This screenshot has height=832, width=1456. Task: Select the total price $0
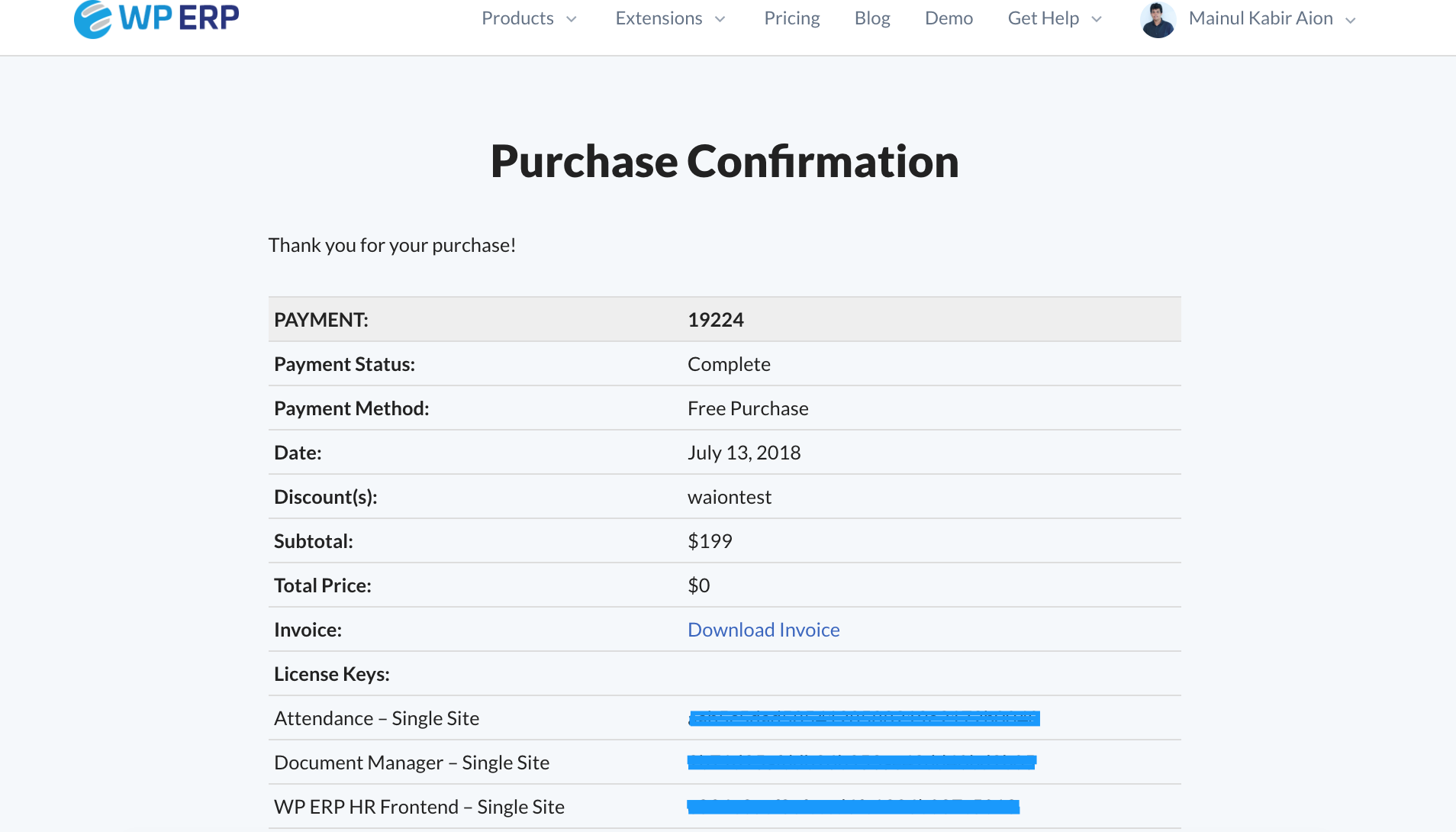point(698,585)
